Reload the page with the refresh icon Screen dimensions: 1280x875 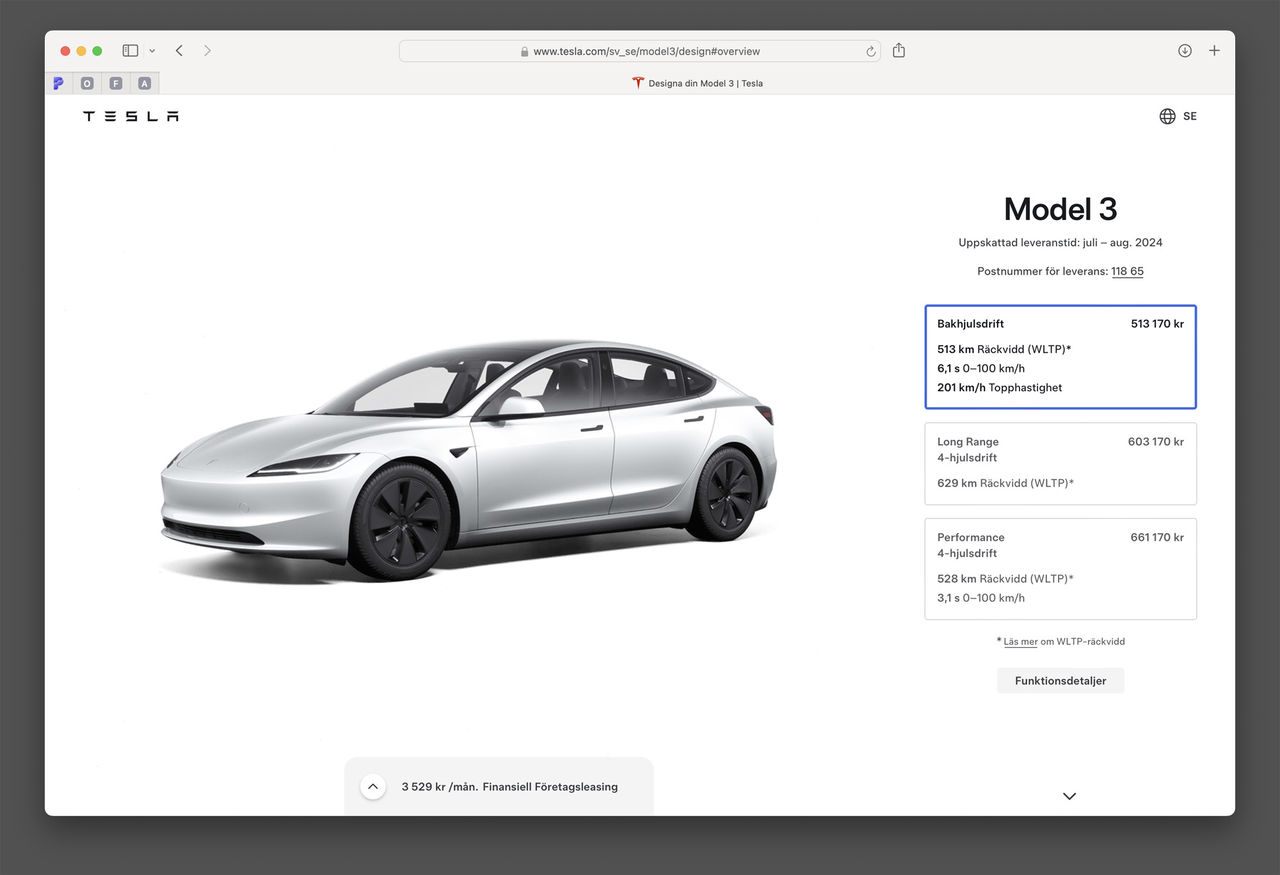869,51
